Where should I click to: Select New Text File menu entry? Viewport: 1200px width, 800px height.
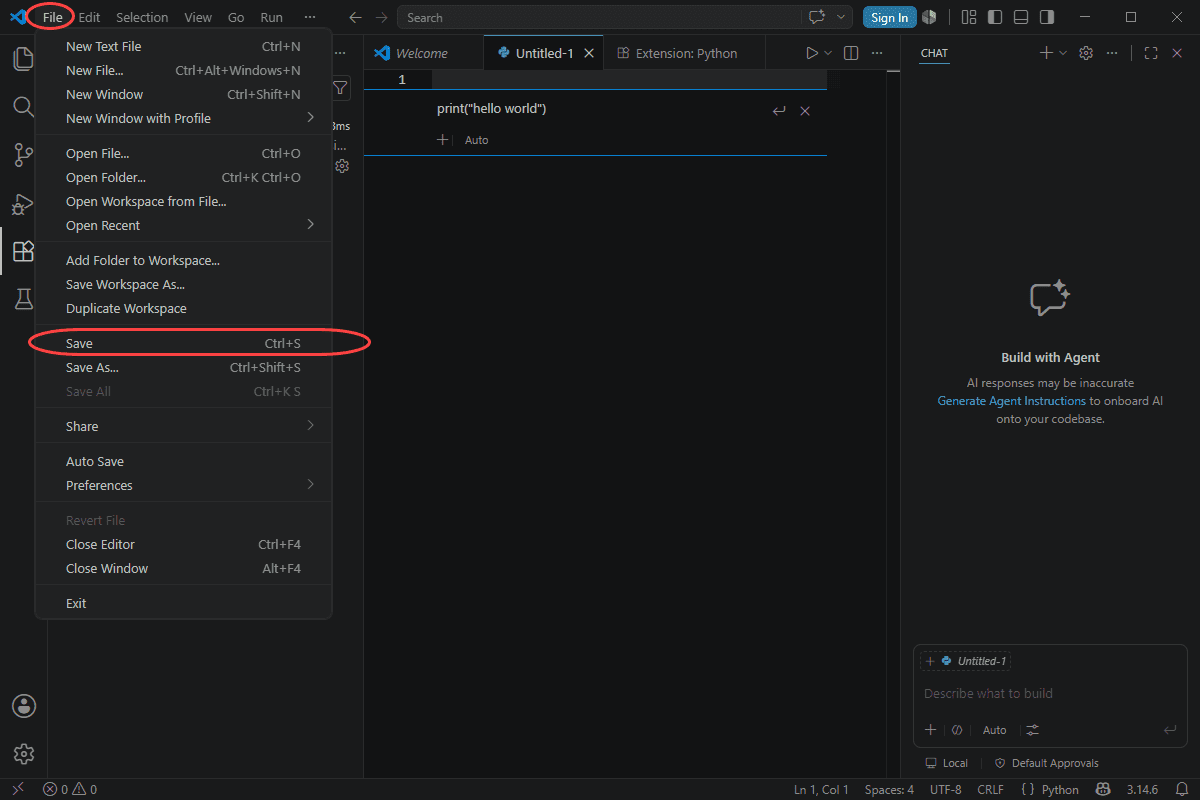[x=183, y=46]
